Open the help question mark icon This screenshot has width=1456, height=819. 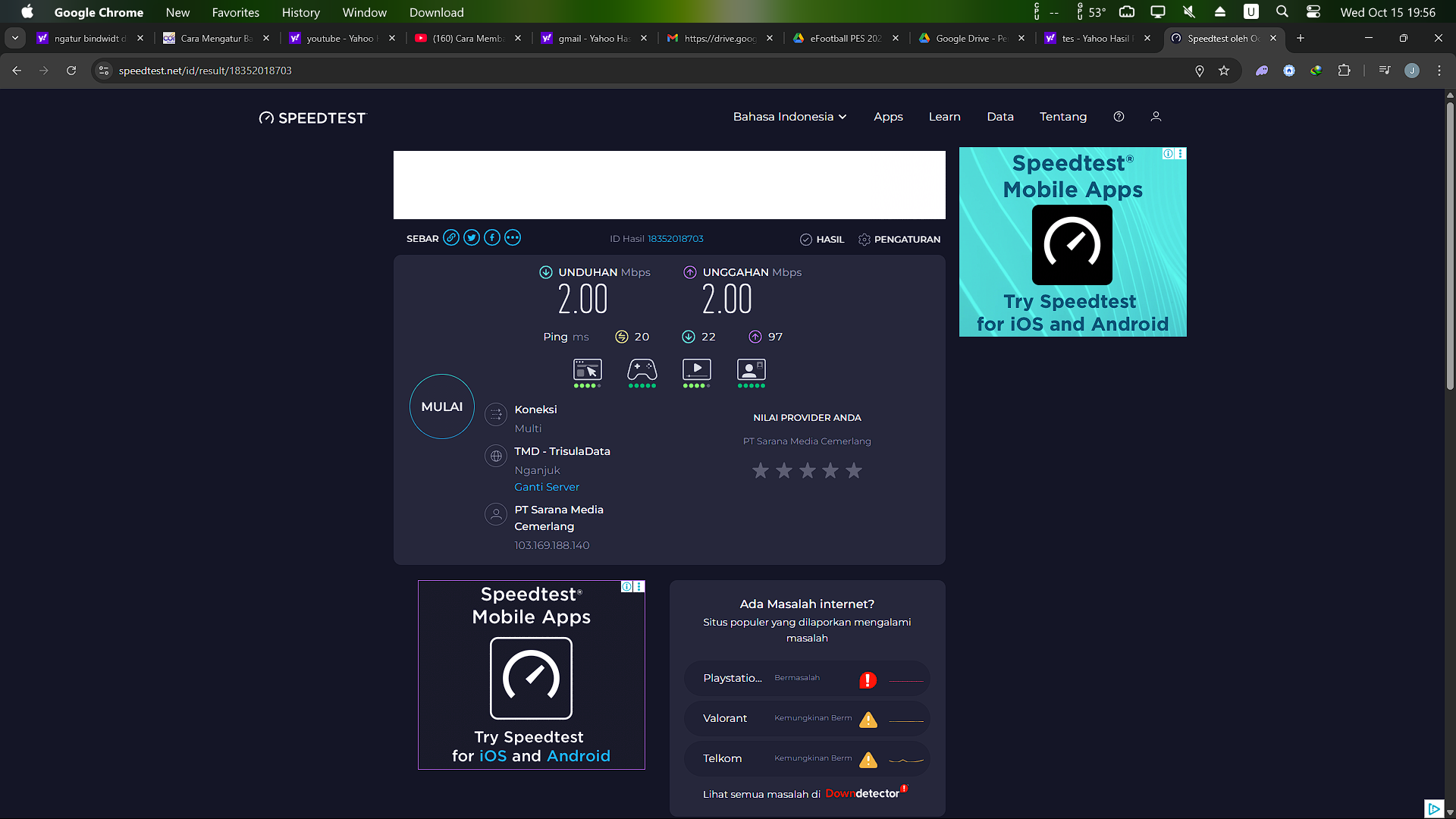pos(1119,117)
